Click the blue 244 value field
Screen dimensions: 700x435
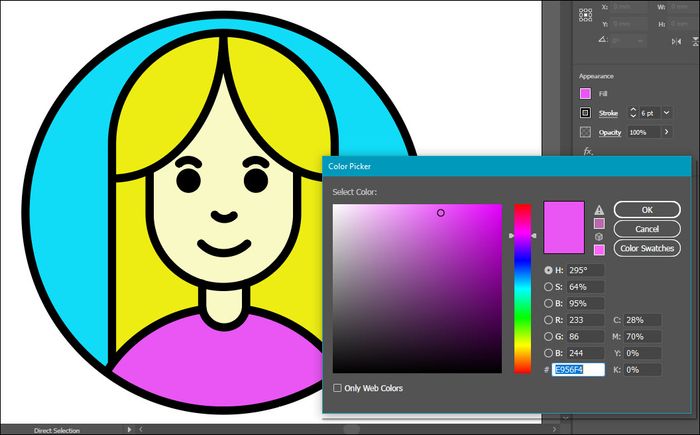click(585, 353)
